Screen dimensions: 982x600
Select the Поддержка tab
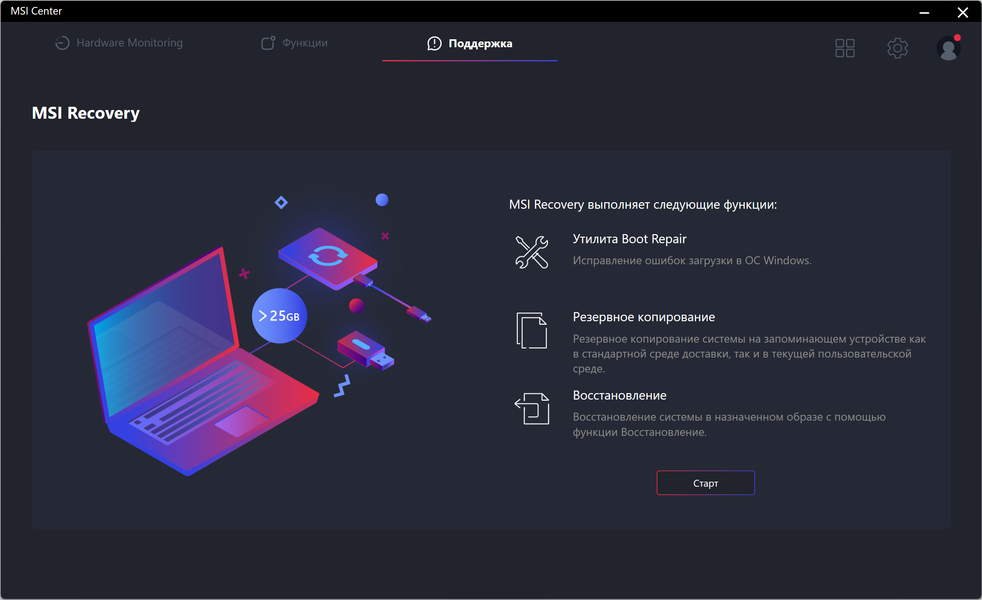click(470, 43)
